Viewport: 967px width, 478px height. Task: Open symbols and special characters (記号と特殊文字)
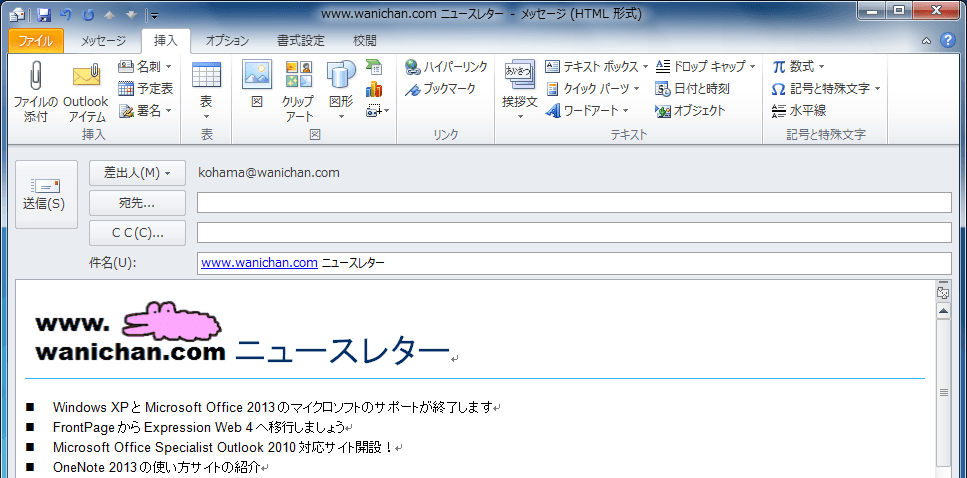click(826, 88)
